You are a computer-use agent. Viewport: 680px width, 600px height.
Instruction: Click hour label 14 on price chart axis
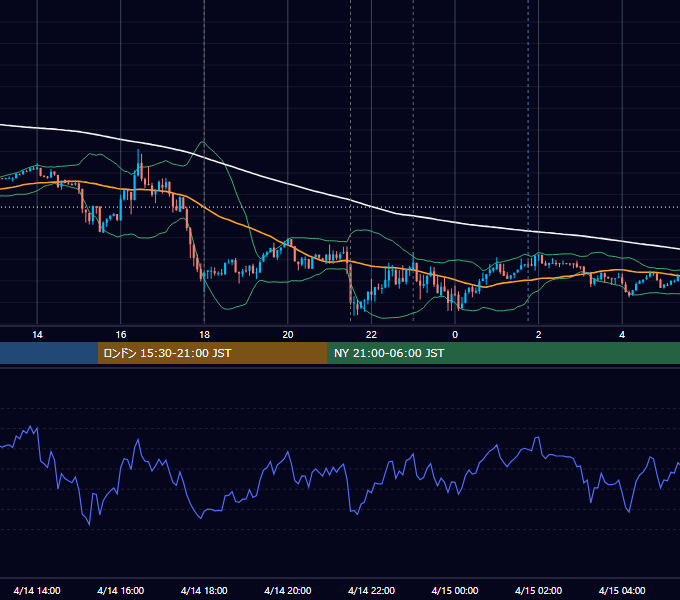[37, 335]
